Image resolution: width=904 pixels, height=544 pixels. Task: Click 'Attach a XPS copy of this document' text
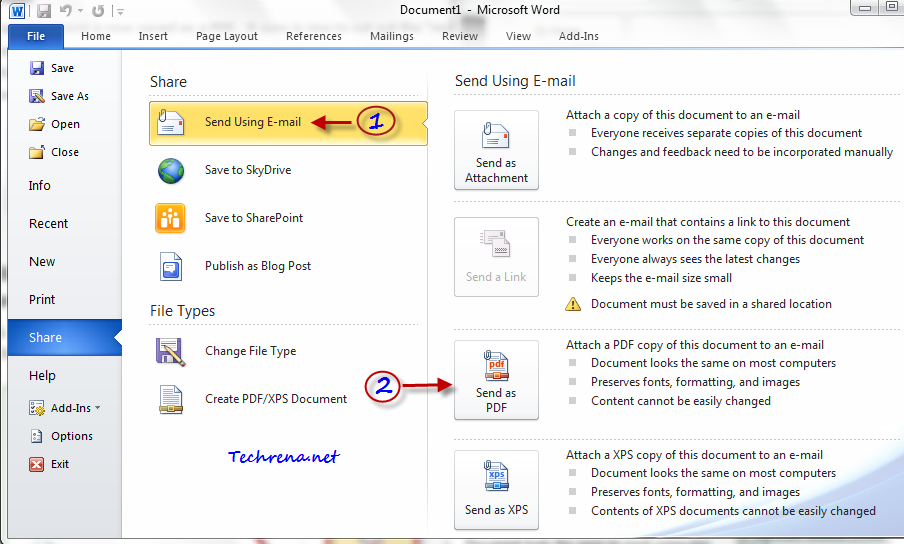tap(694, 455)
